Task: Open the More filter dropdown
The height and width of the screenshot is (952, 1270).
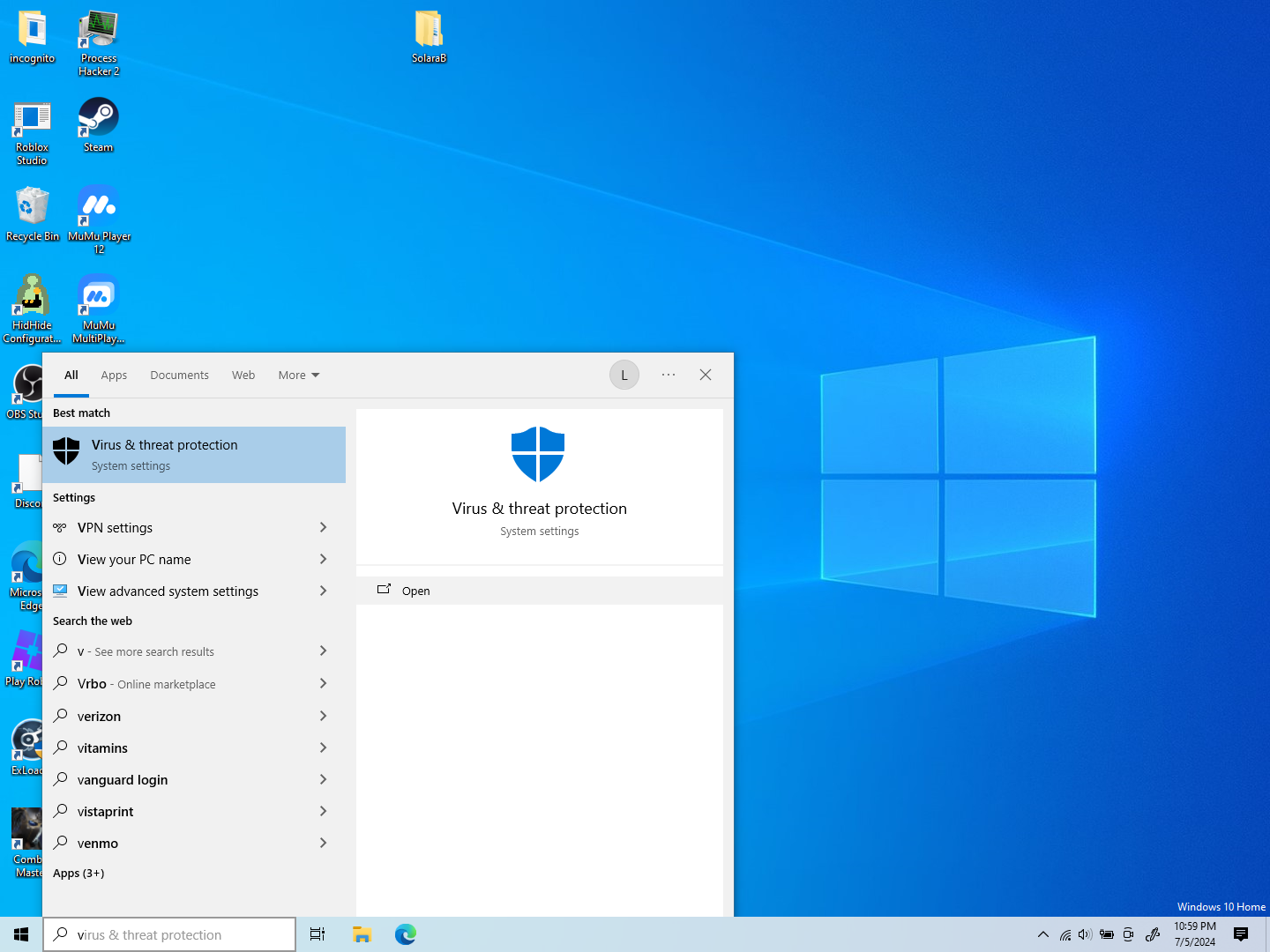Action: point(299,375)
